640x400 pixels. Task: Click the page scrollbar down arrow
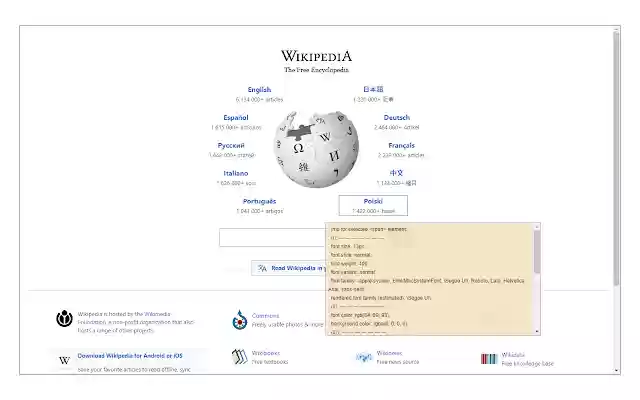[616, 370]
